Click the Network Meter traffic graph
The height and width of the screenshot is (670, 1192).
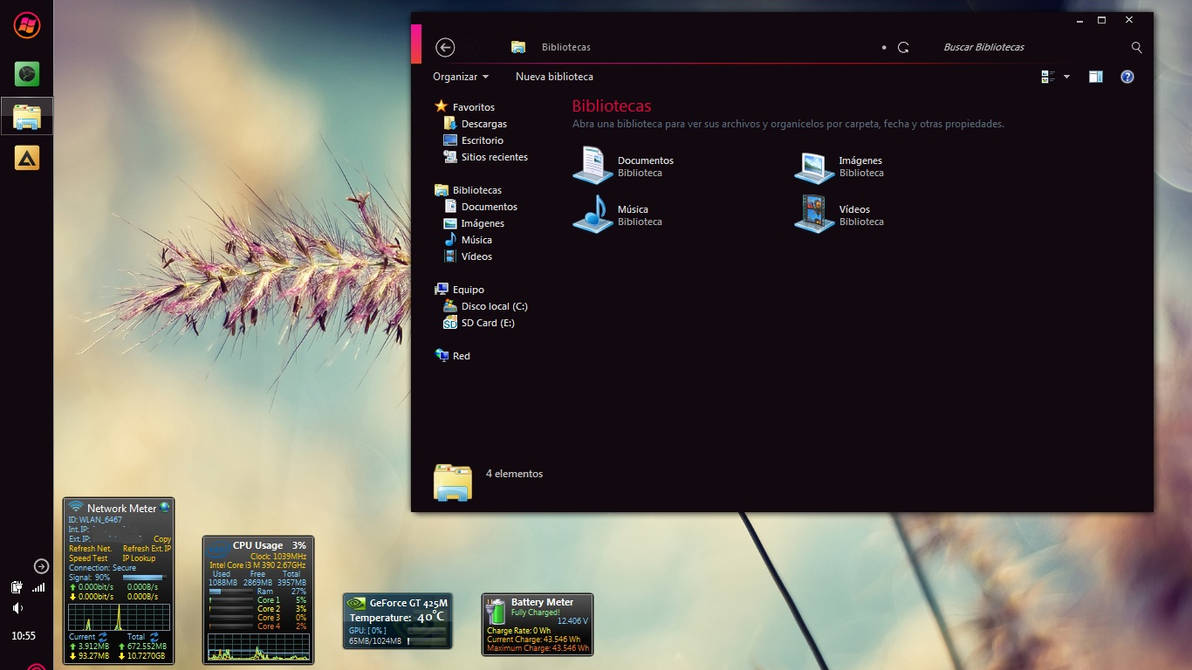(x=119, y=618)
